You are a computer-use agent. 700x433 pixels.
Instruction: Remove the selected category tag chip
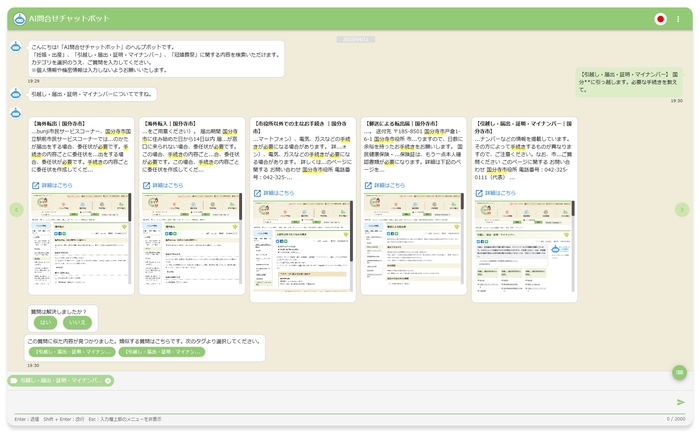point(108,381)
